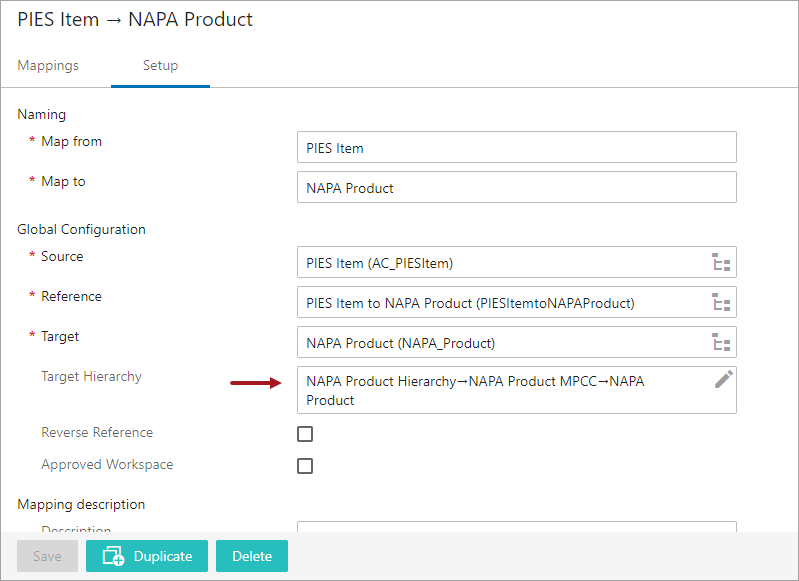Open the Target object type picker icon
The width and height of the screenshot is (799, 581).
coord(721,343)
